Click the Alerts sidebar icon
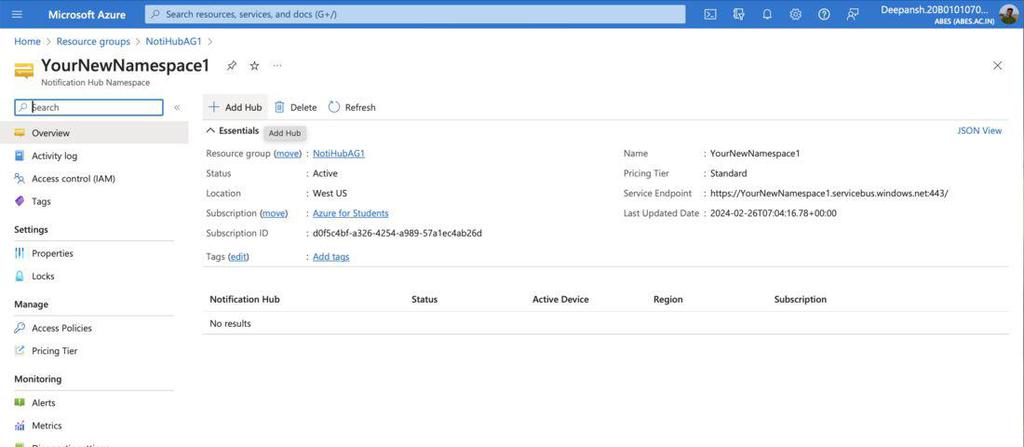Image resolution: width=1024 pixels, height=447 pixels. (x=20, y=403)
